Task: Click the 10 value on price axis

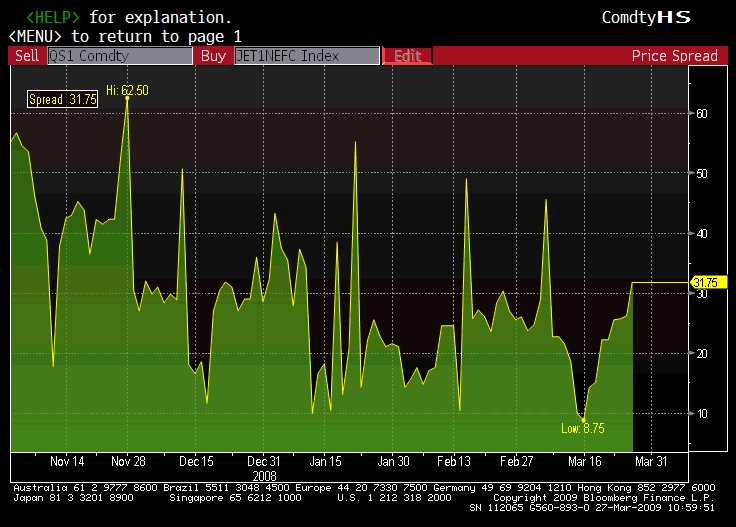Action: coord(702,414)
